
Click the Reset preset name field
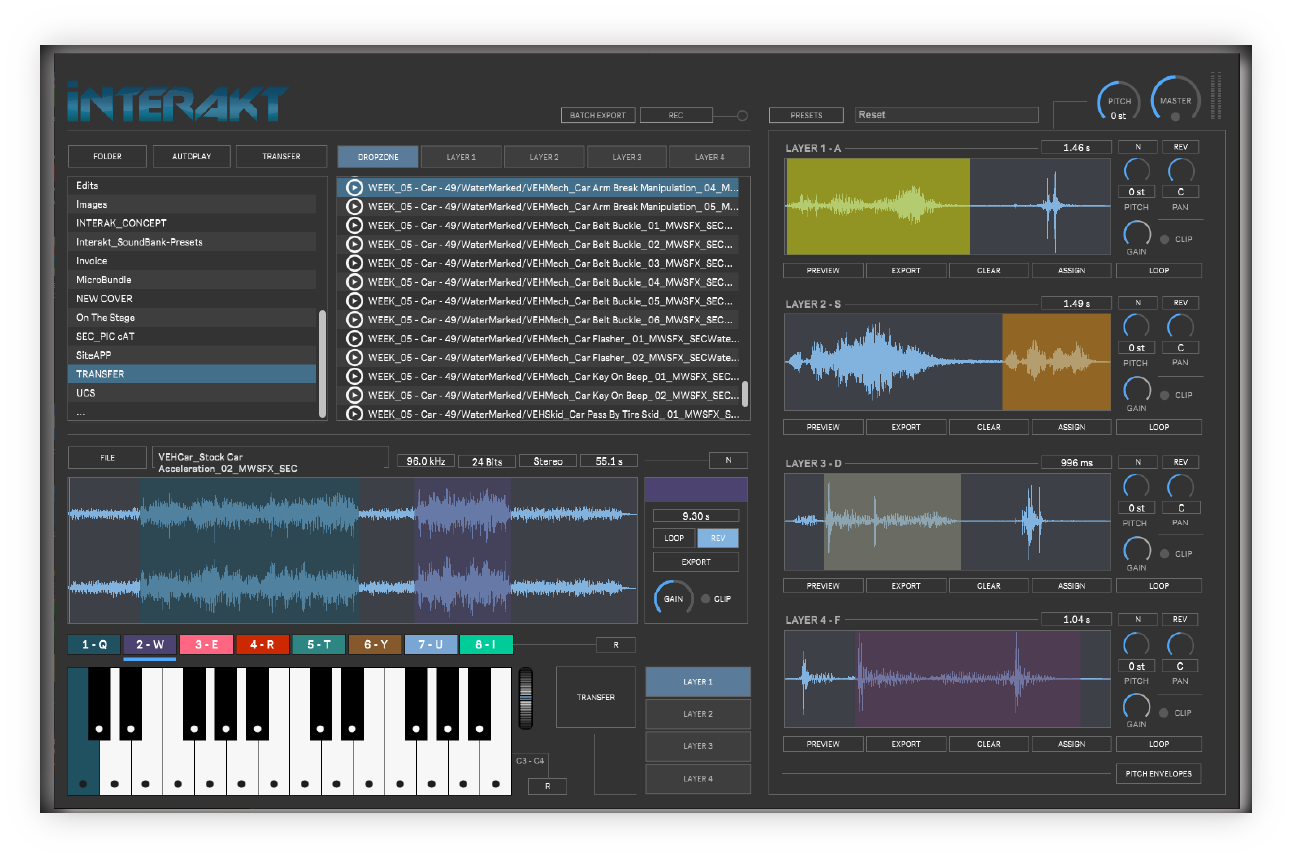tap(946, 115)
